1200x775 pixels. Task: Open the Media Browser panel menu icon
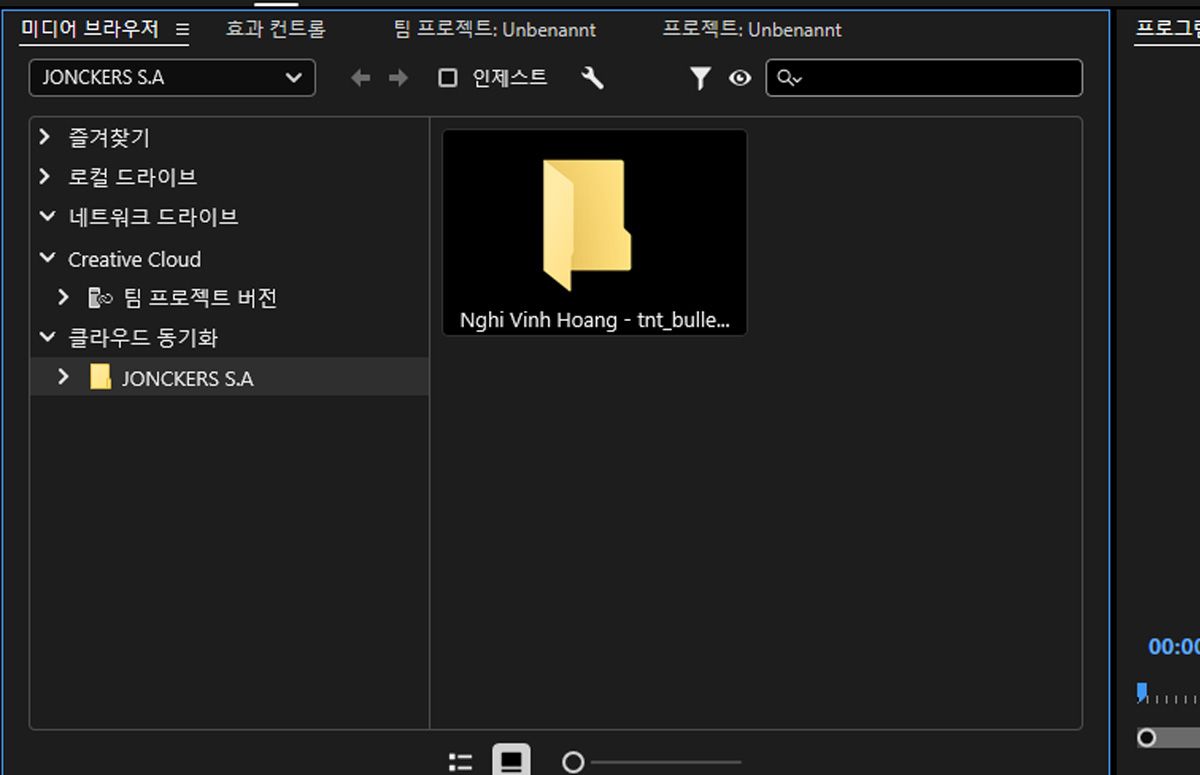tap(182, 30)
